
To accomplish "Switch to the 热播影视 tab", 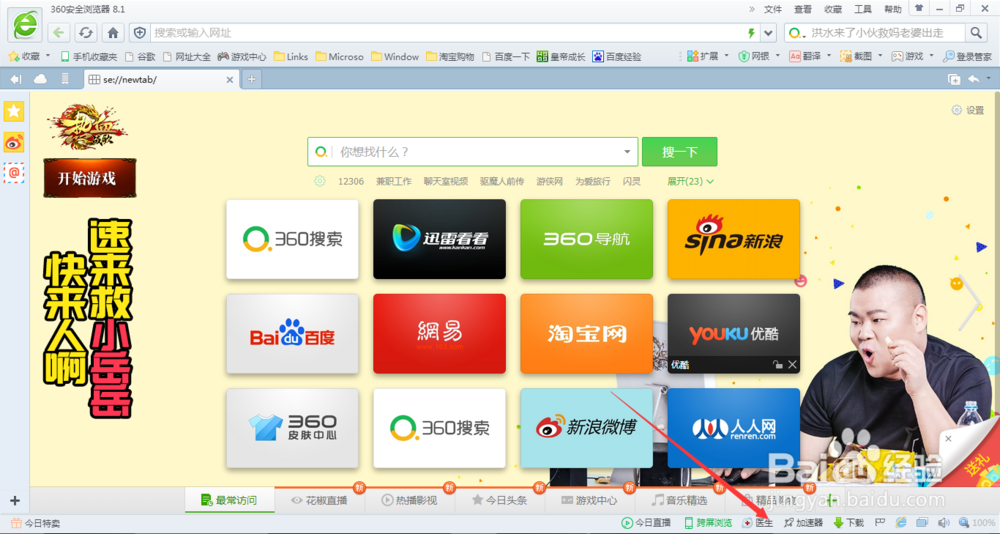I will [x=410, y=500].
